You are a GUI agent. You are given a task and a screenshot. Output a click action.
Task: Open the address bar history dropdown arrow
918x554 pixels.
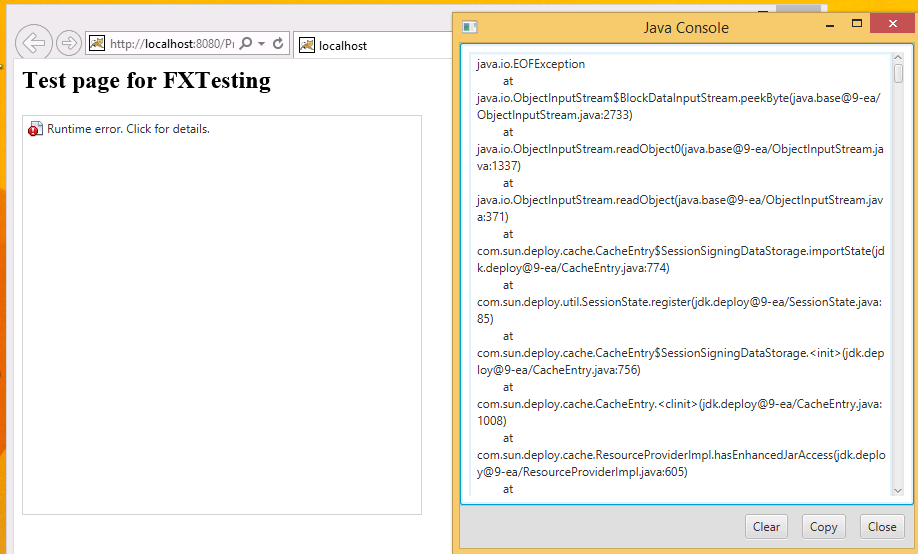262,44
